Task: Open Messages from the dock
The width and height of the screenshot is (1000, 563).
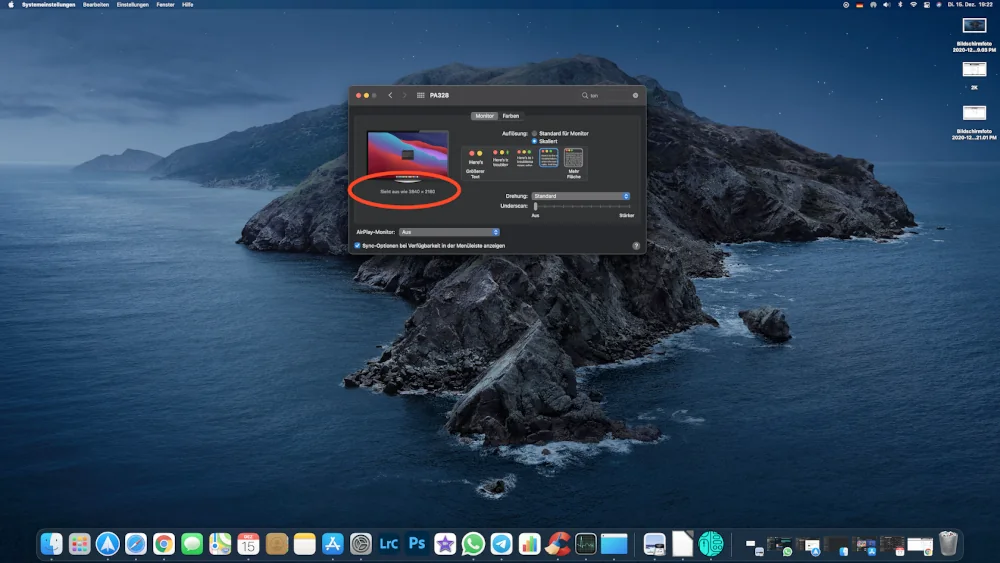Action: [192, 544]
